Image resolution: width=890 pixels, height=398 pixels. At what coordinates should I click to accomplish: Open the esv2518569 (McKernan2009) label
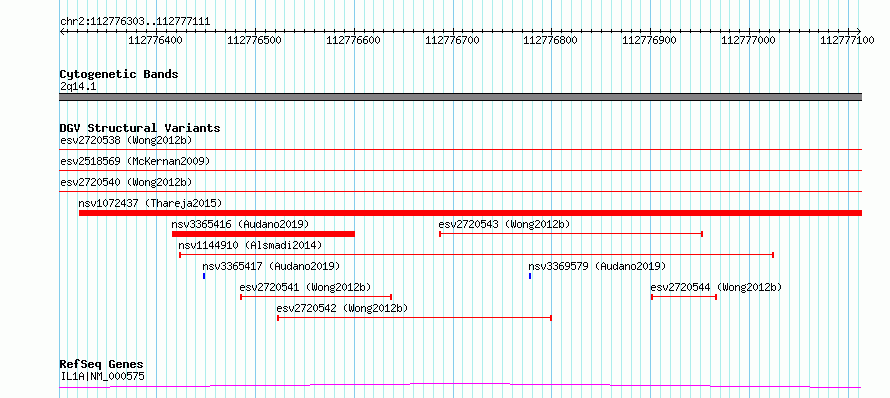(x=135, y=161)
